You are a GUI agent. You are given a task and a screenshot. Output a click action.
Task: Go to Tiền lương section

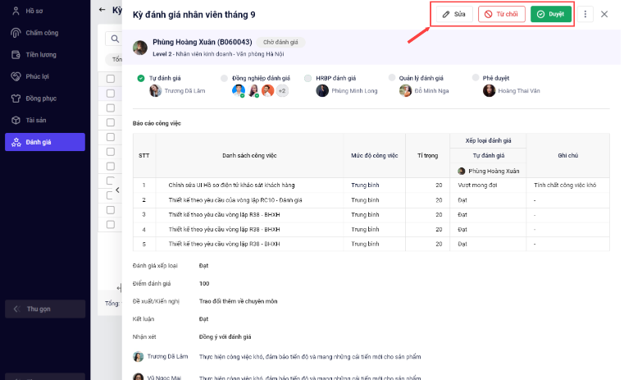(x=45, y=55)
